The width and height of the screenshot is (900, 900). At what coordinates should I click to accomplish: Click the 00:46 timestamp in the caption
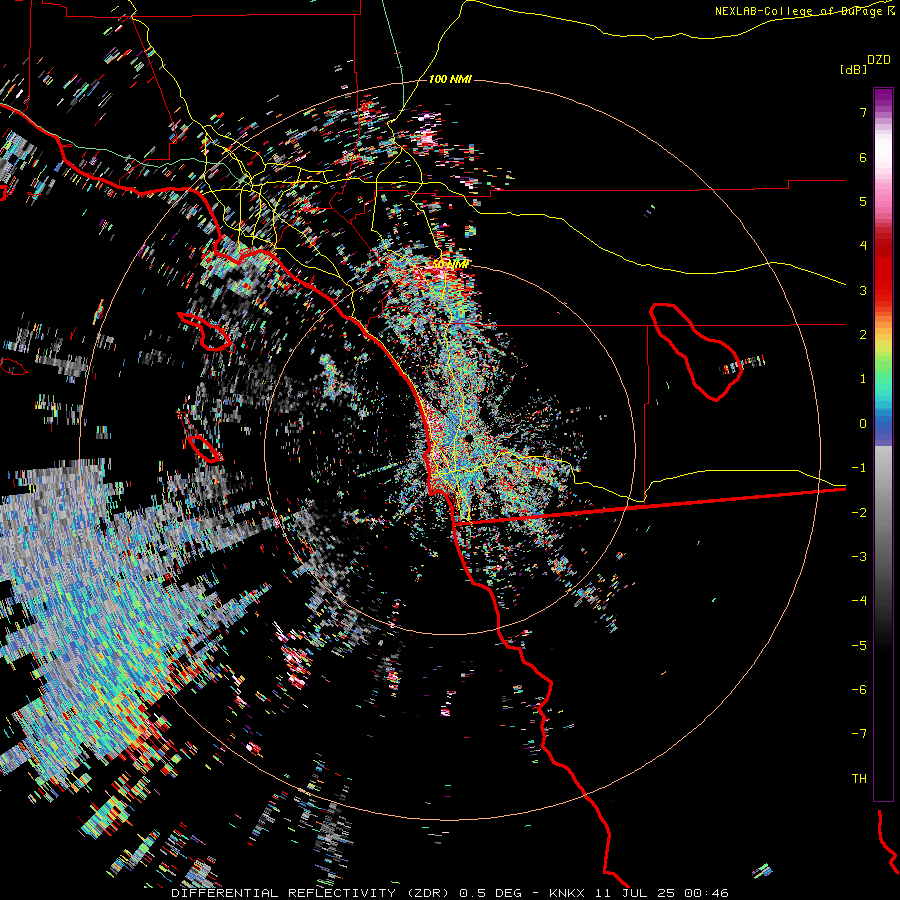(709, 893)
